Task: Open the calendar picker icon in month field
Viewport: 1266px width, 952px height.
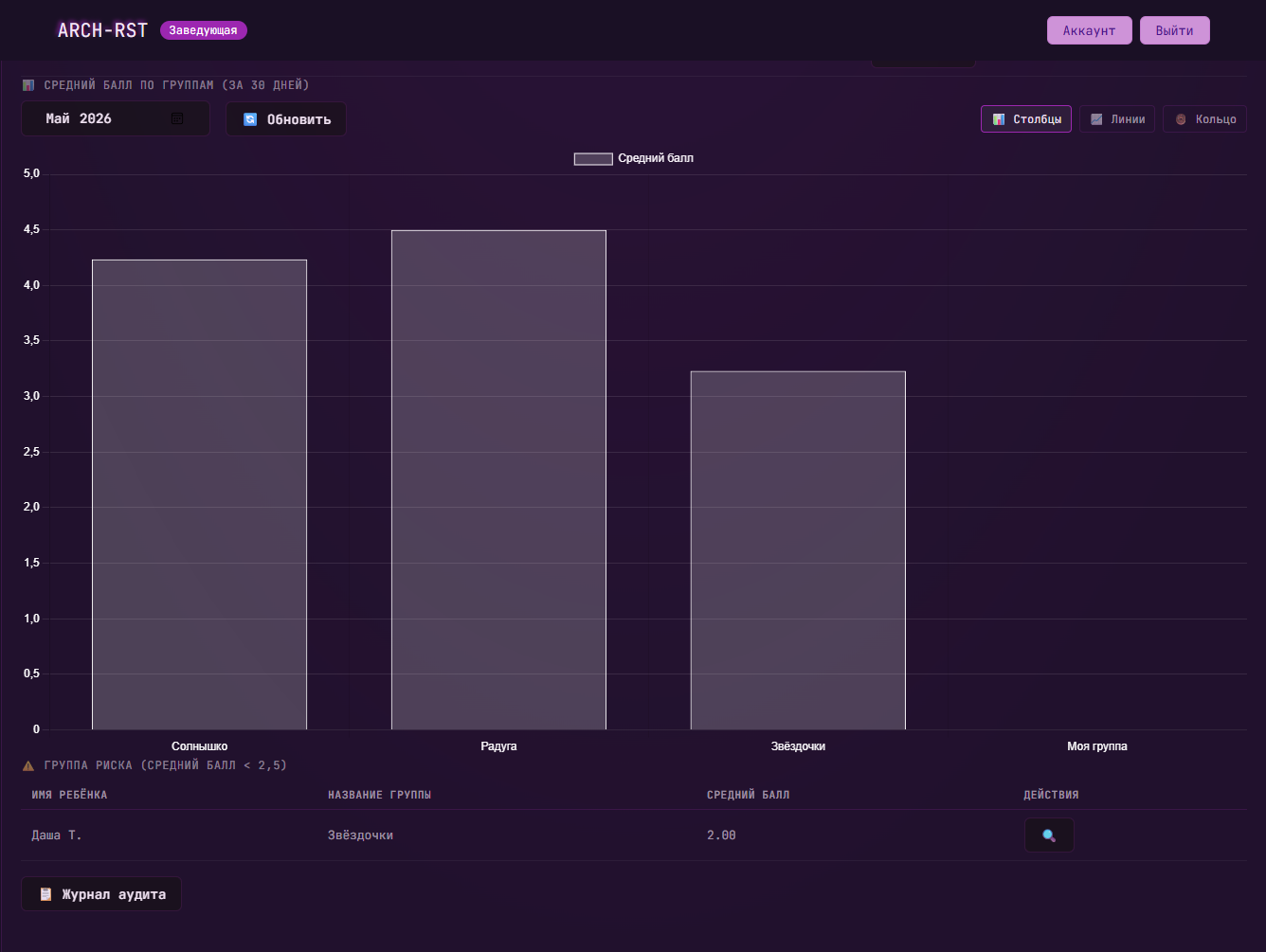Action: 177,118
